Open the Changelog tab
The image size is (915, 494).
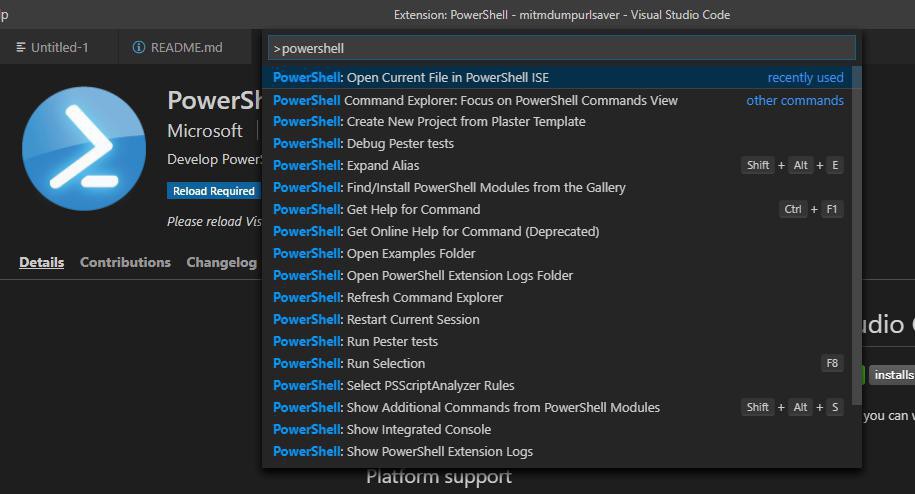coord(222,262)
